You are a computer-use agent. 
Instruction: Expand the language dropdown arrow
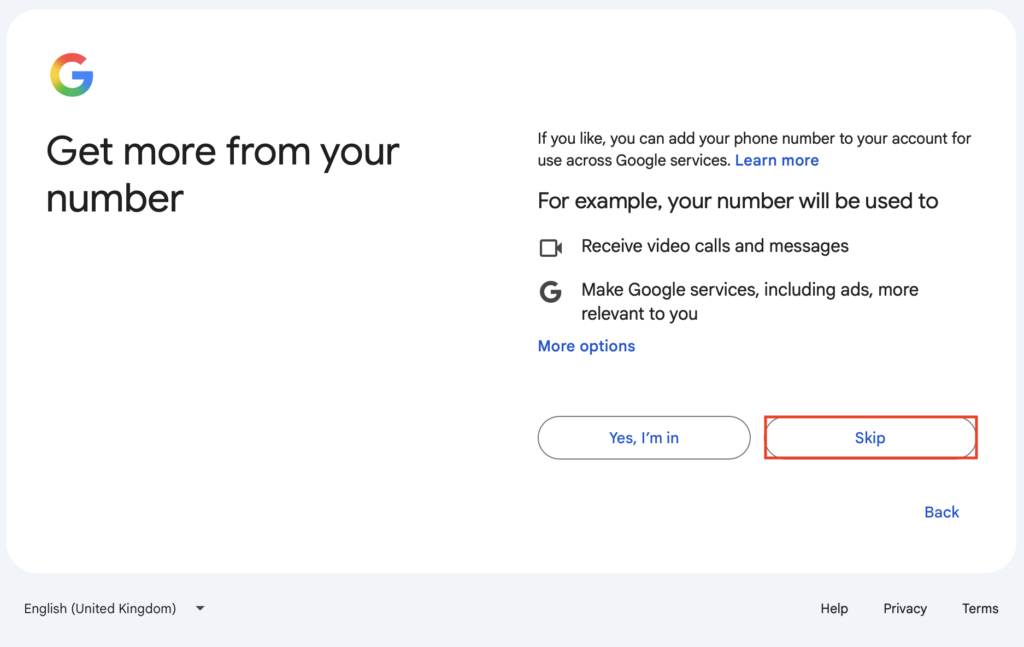200,608
